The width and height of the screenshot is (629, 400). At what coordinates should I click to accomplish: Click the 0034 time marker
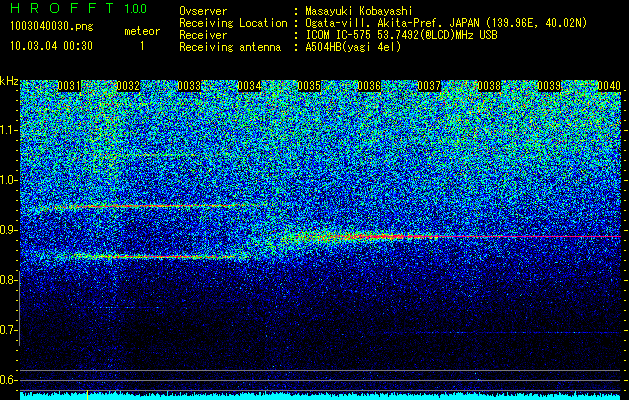pos(249,86)
